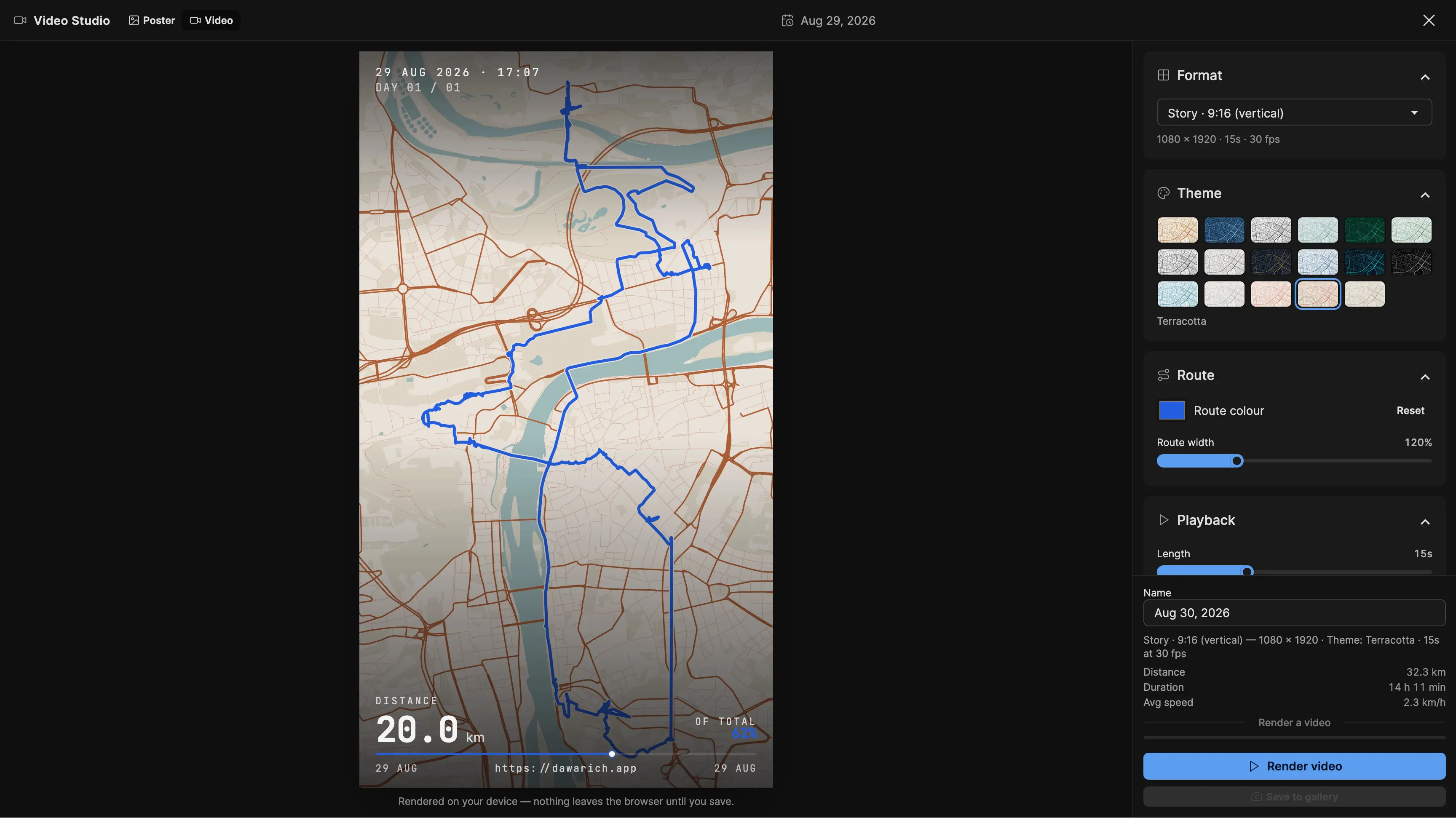The width and height of the screenshot is (1456, 818).
Task: Click the Video Studio camera icon
Action: tap(20, 20)
